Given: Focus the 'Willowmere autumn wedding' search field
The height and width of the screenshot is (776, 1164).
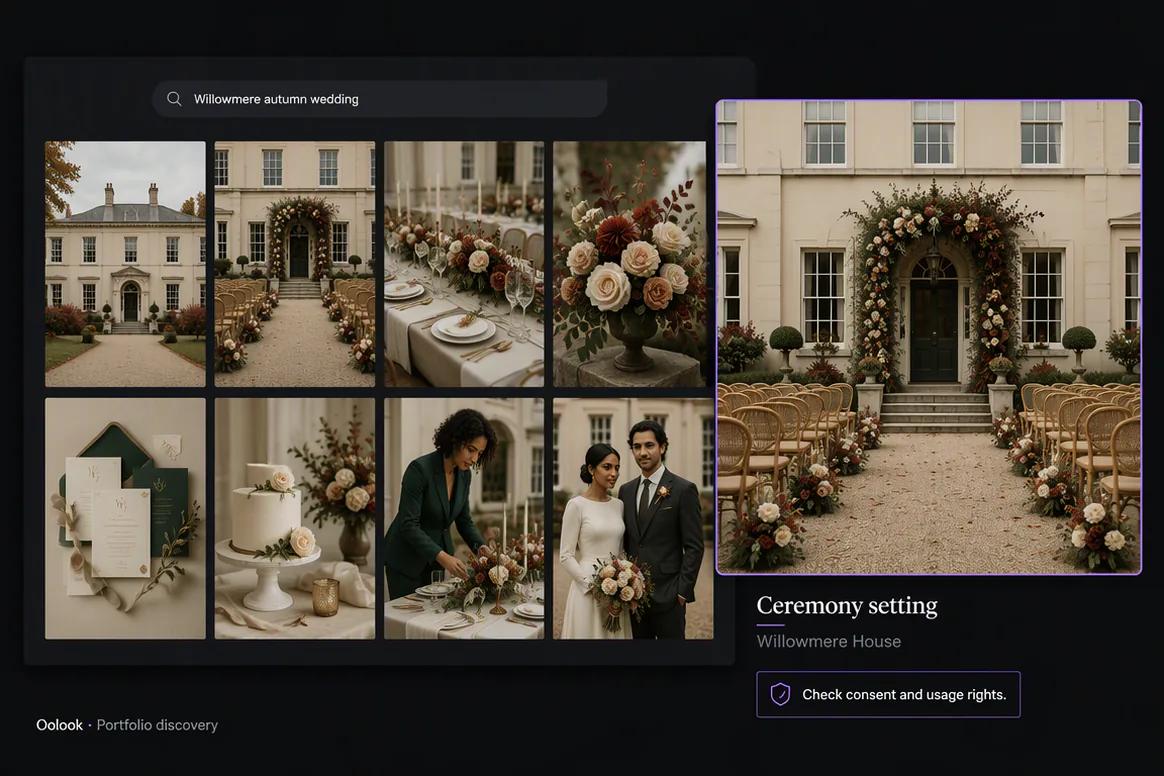Looking at the screenshot, I should tap(379, 99).
